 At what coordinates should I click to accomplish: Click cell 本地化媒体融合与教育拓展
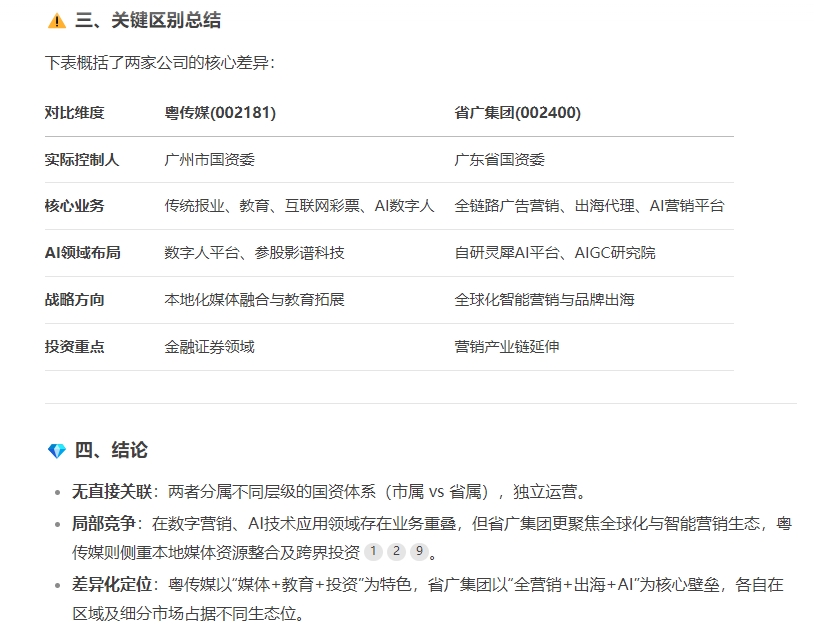coord(254,300)
